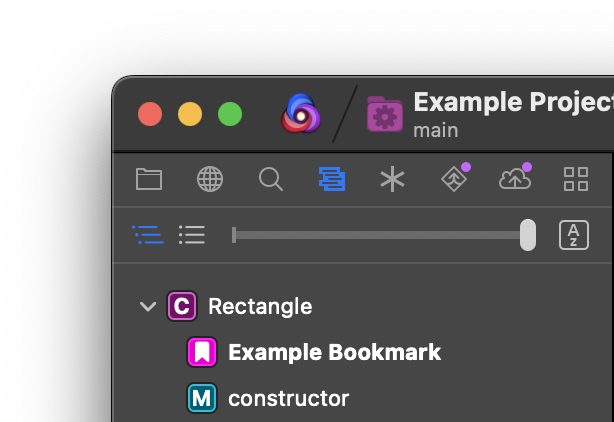
Task: Switch to hierarchical indented list view
Action: pyautogui.click(x=148, y=234)
